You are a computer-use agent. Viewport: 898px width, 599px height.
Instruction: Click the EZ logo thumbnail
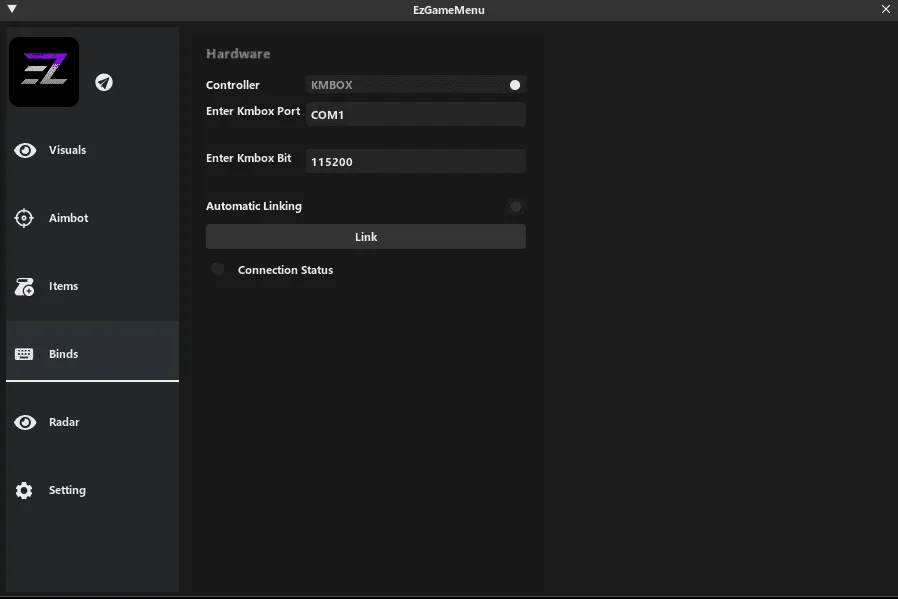[x=44, y=72]
